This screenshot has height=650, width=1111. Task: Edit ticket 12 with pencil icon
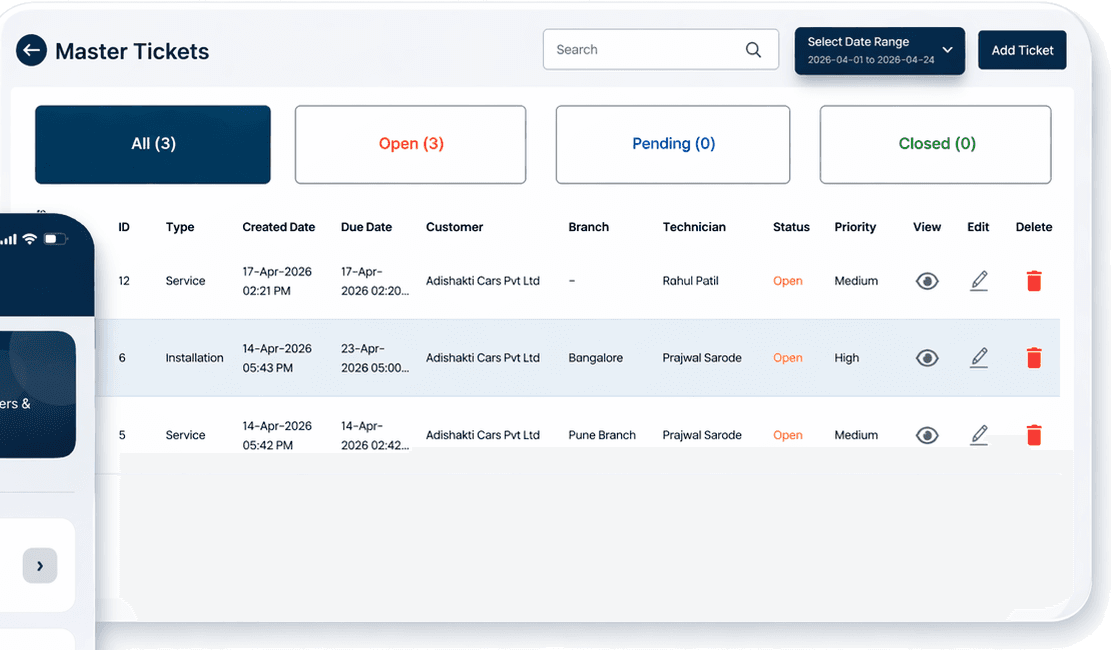click(979, 281)
